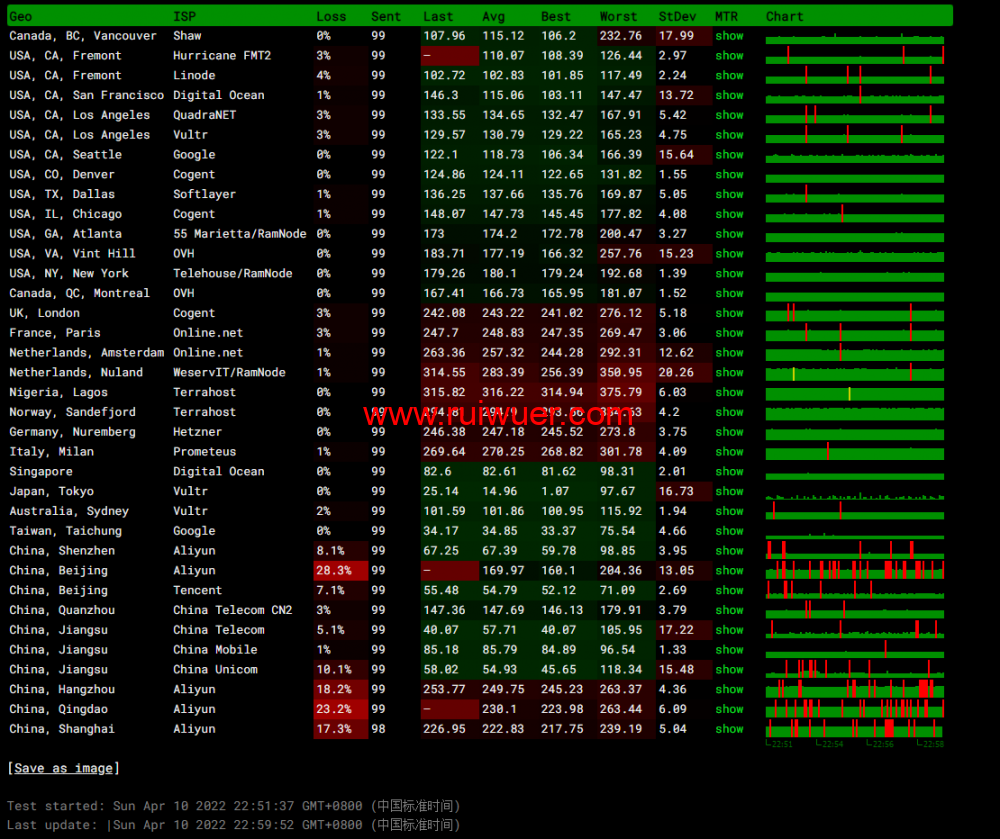Select the 28.3% loss cell for Beijing Aliyun

click(334, 570)
